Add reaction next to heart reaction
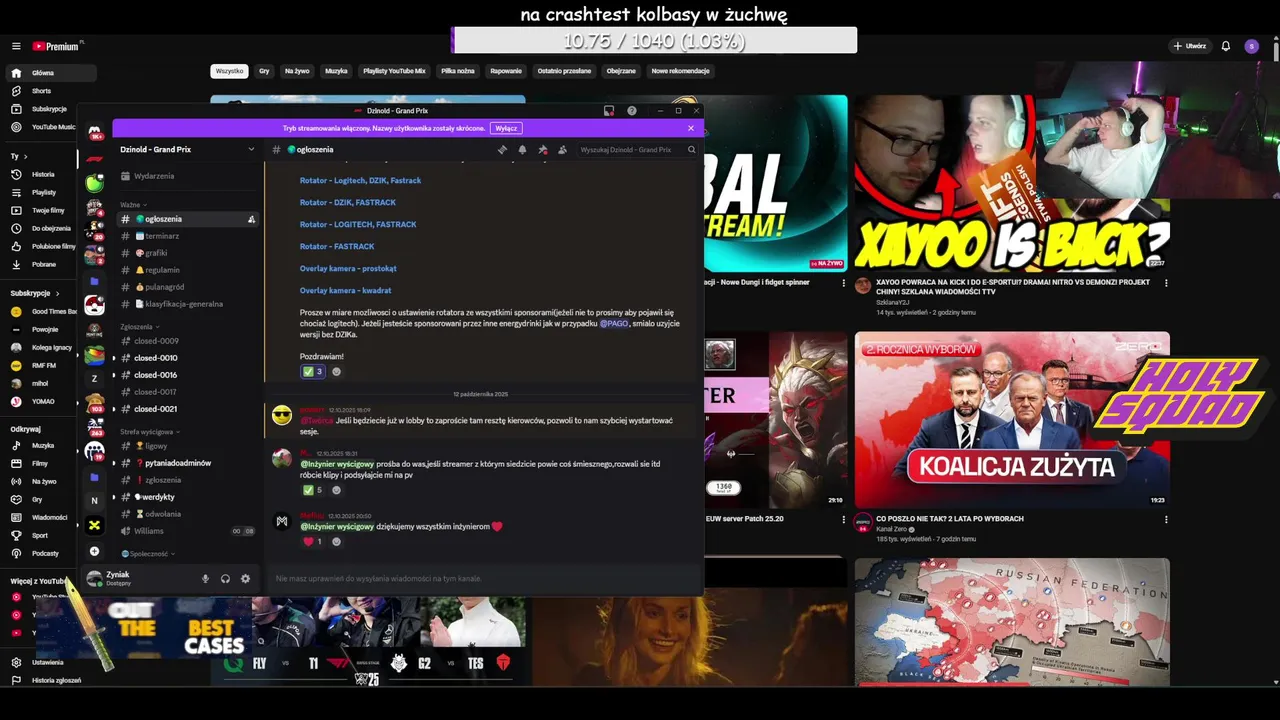The image size is (1280, 720). pyautogui.click(x=336, y=541)
